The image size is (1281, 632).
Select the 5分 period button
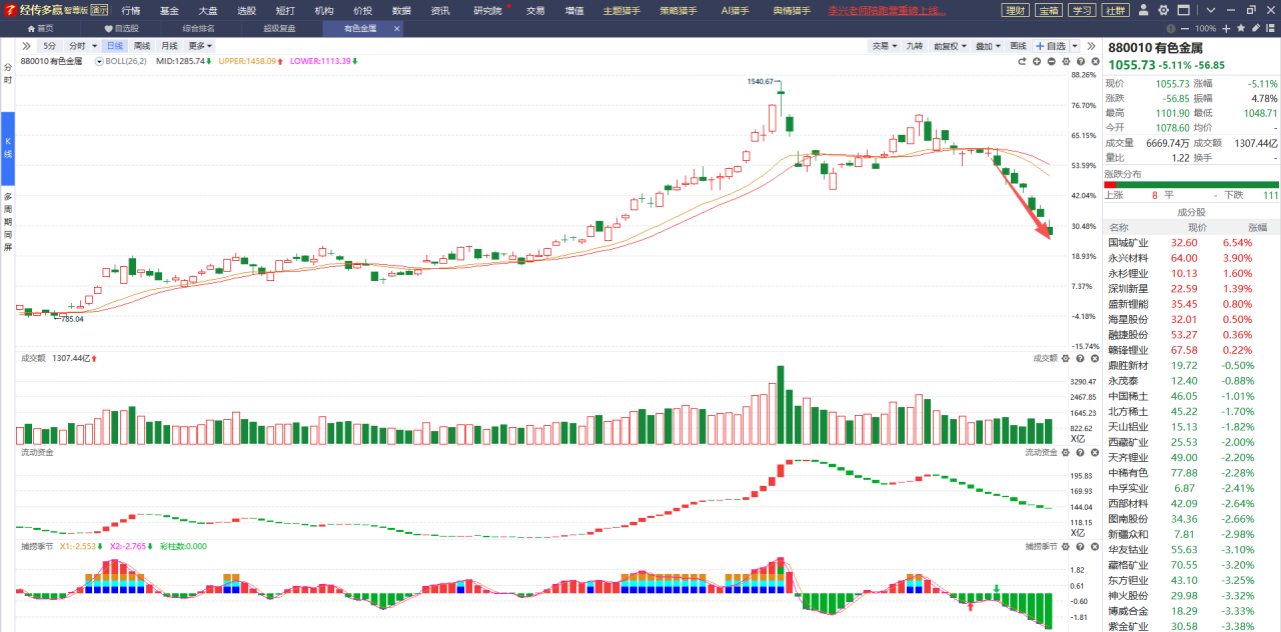click(50, 46)
